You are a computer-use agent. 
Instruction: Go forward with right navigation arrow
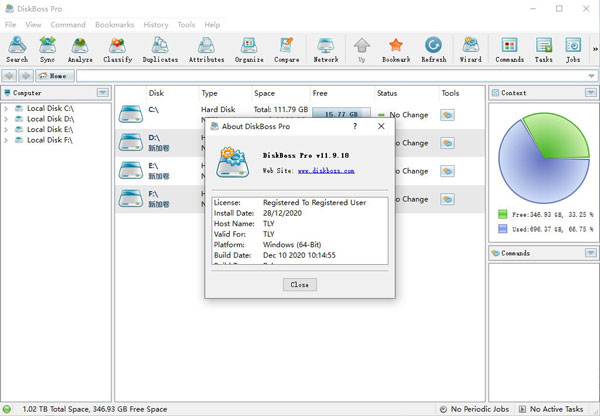[26, 76]
